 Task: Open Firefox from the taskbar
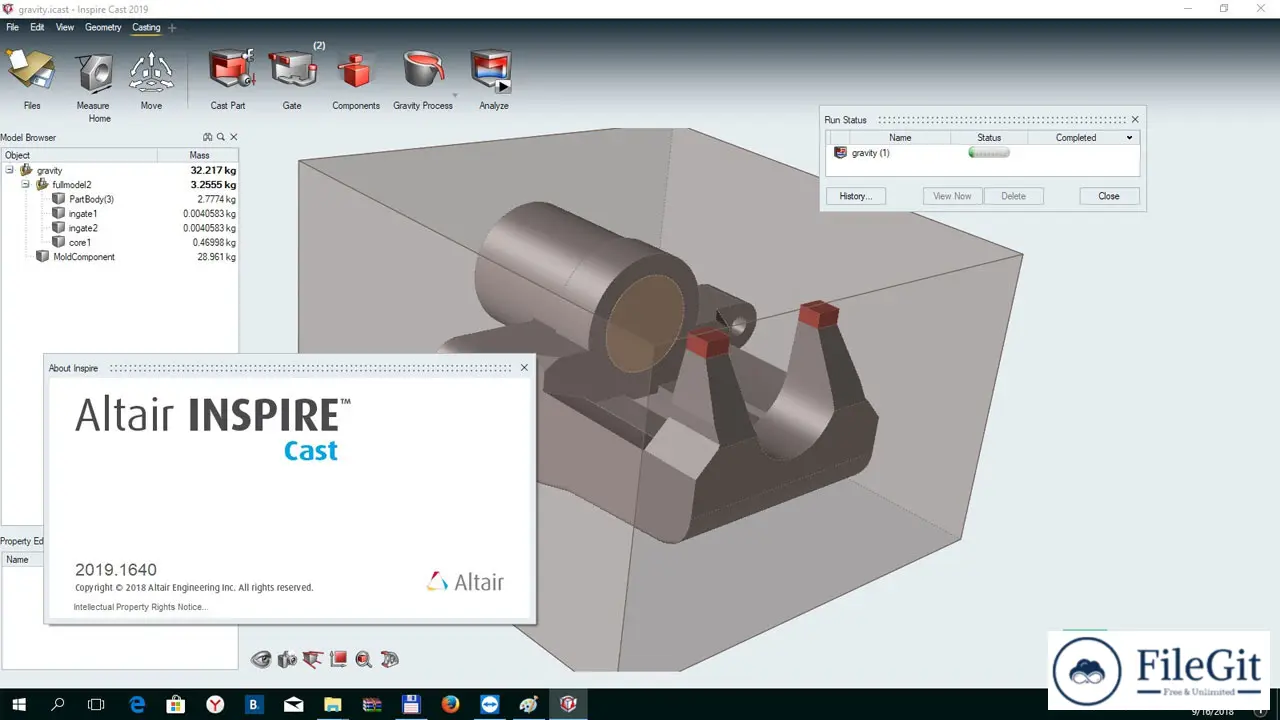450,705
